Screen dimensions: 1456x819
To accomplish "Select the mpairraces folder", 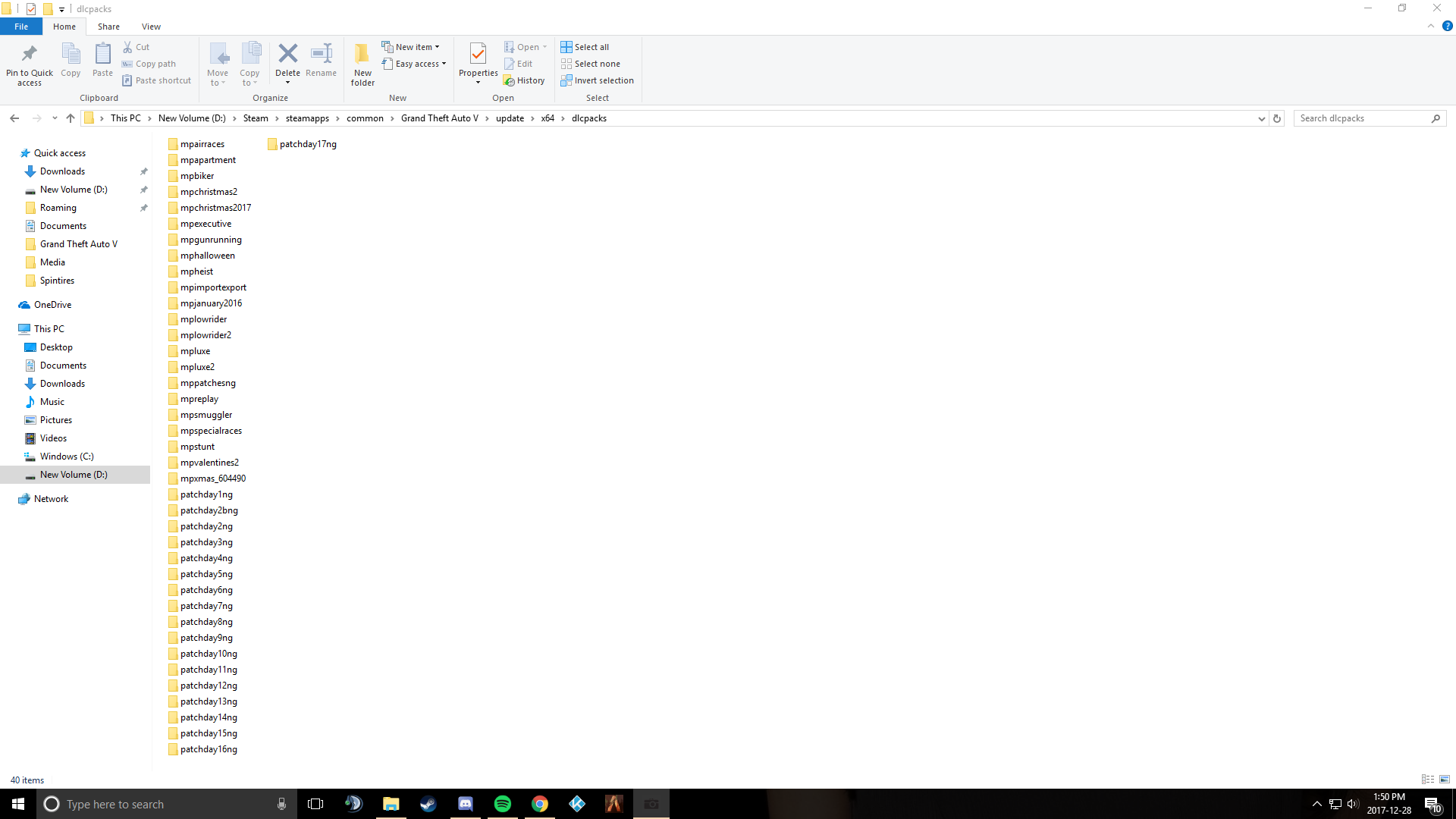I will (196, 144).
